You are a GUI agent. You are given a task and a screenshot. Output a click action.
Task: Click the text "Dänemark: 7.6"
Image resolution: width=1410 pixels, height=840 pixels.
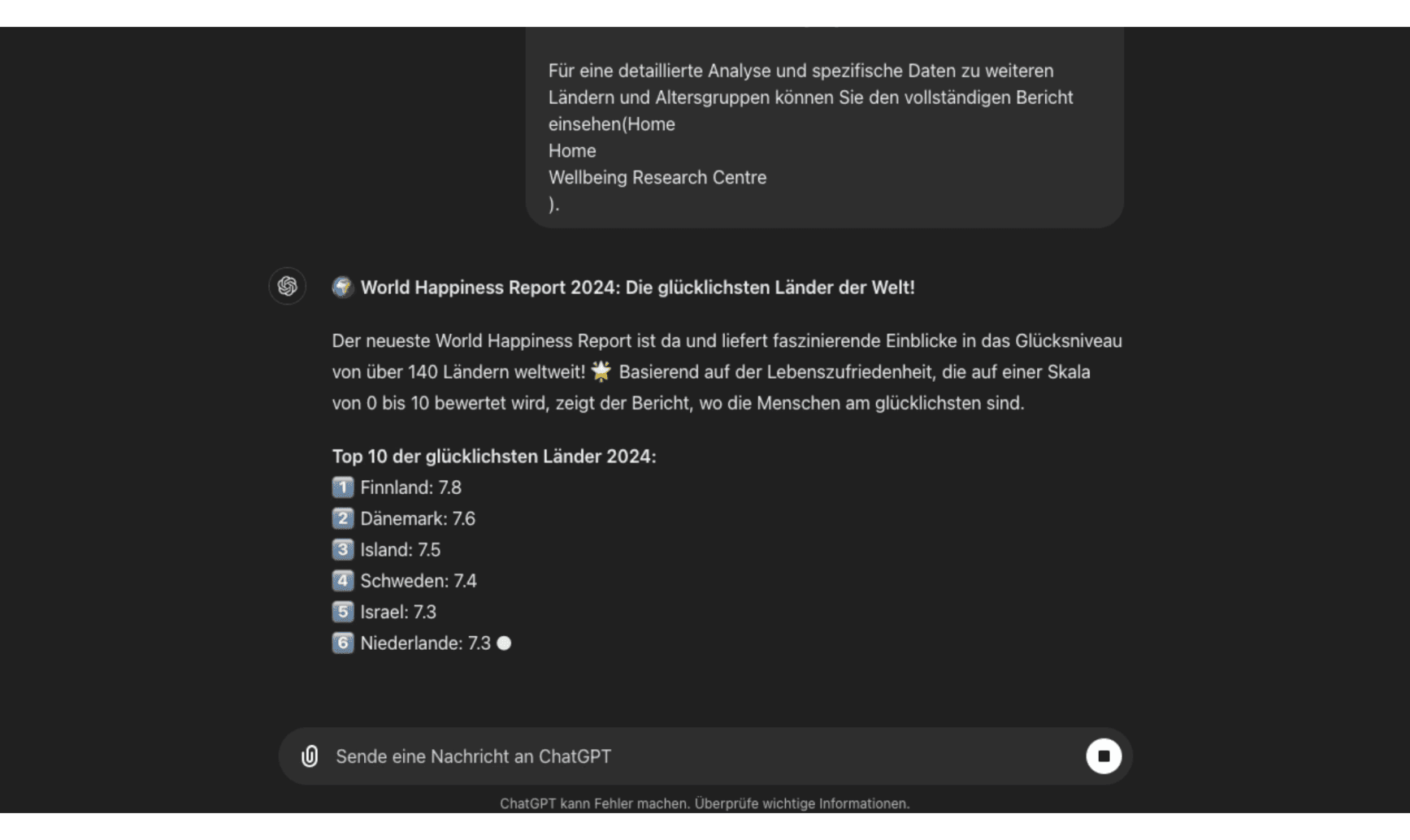pyautogui.click(x=418, y=518)
